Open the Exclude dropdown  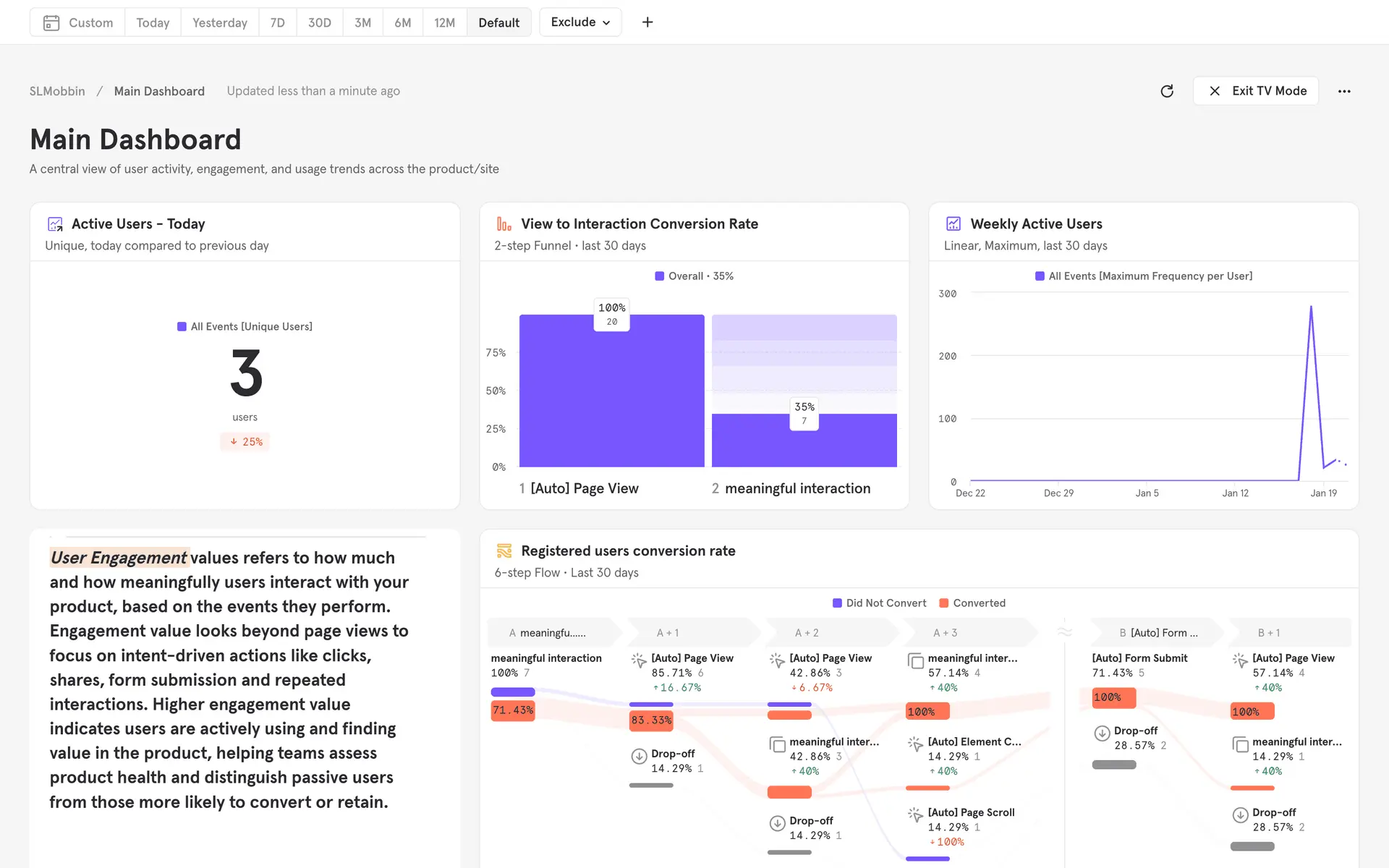pyautogui.click(x=580, y=22)
